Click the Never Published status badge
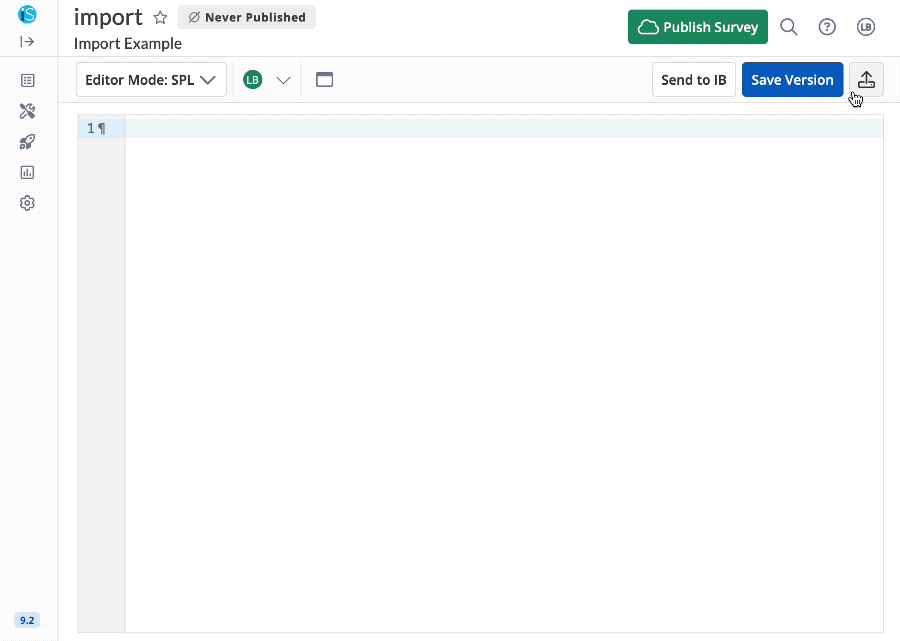Viewport: 900px width, 641px height. point(246,17)
